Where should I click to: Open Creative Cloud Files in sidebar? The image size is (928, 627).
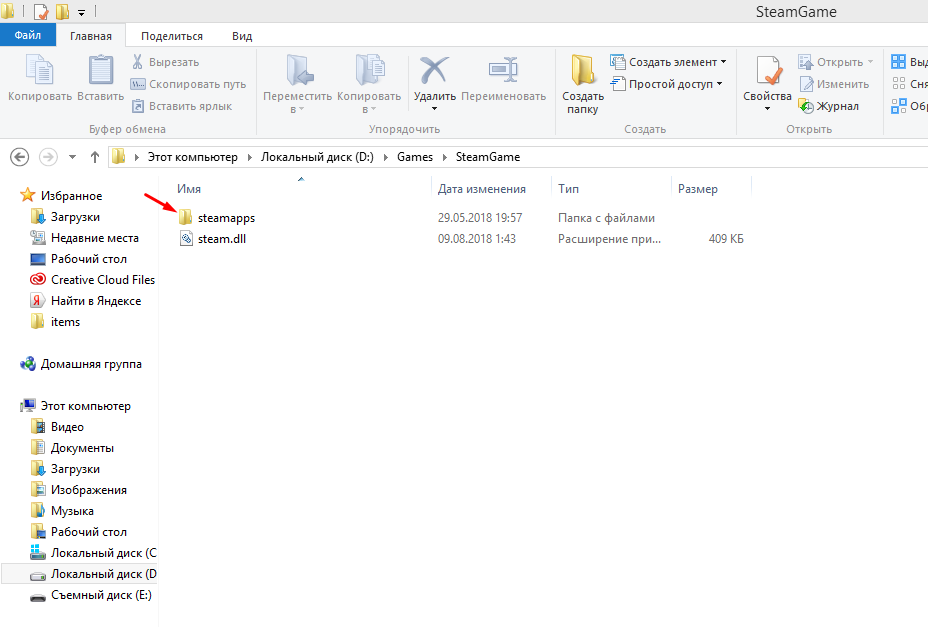pos(103,279)
